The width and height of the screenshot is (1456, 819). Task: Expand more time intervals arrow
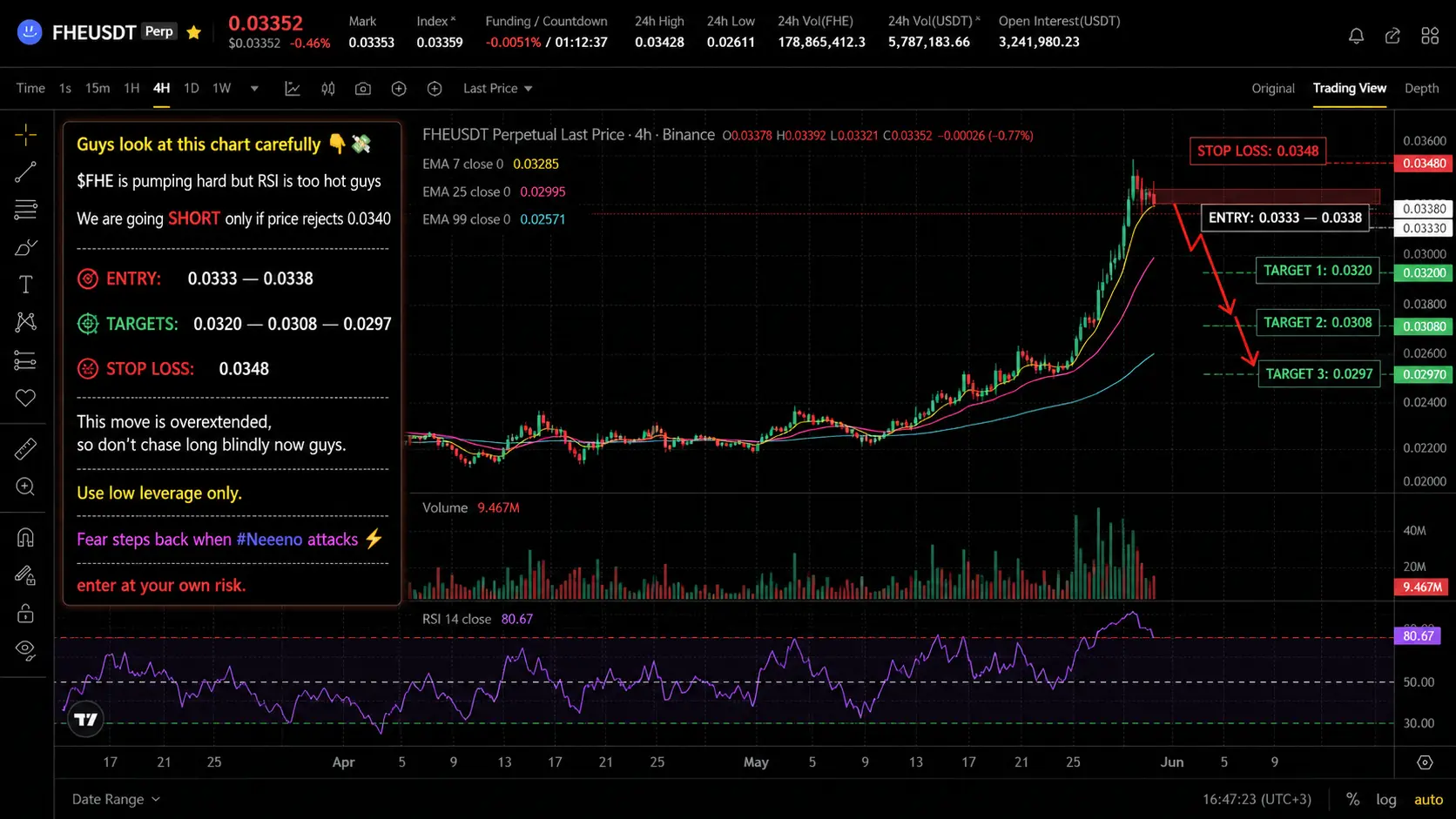(x=254, y=89)
